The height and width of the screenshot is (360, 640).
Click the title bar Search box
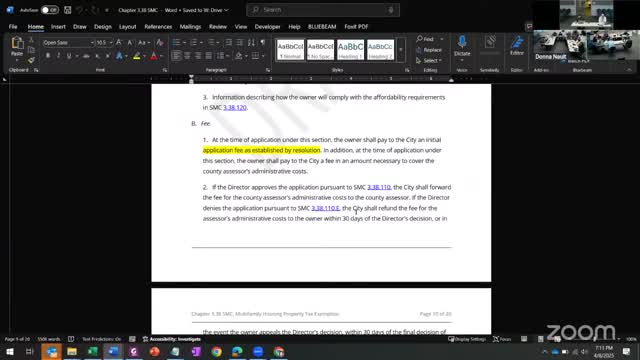coord(323,10)
